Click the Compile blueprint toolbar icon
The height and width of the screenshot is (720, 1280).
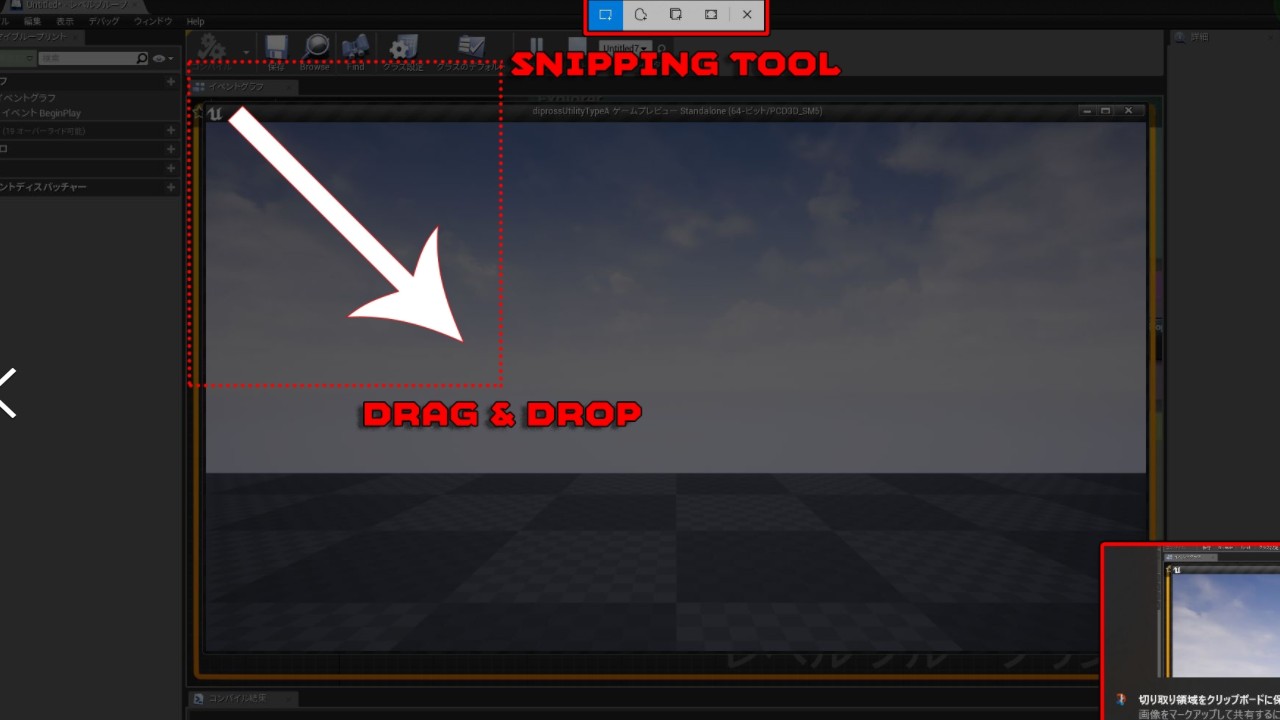[x=211, y=47]
